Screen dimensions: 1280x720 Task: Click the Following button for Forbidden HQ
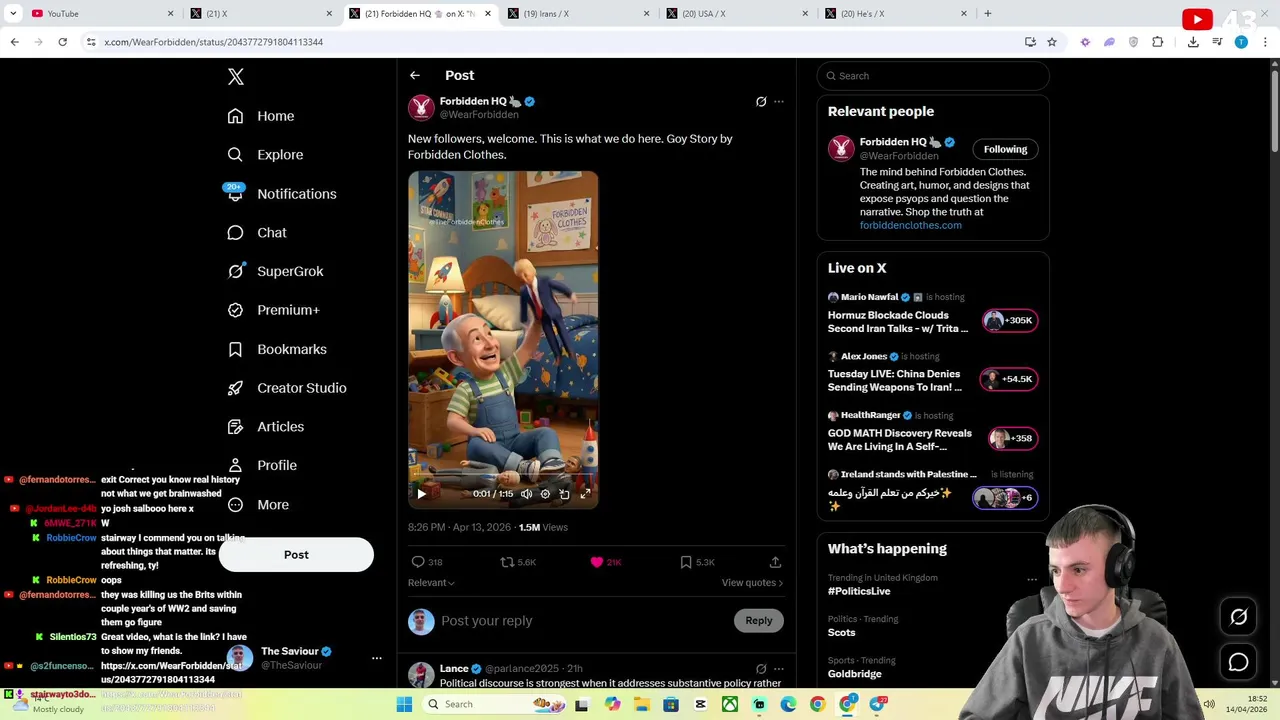tap(1005, 149)
